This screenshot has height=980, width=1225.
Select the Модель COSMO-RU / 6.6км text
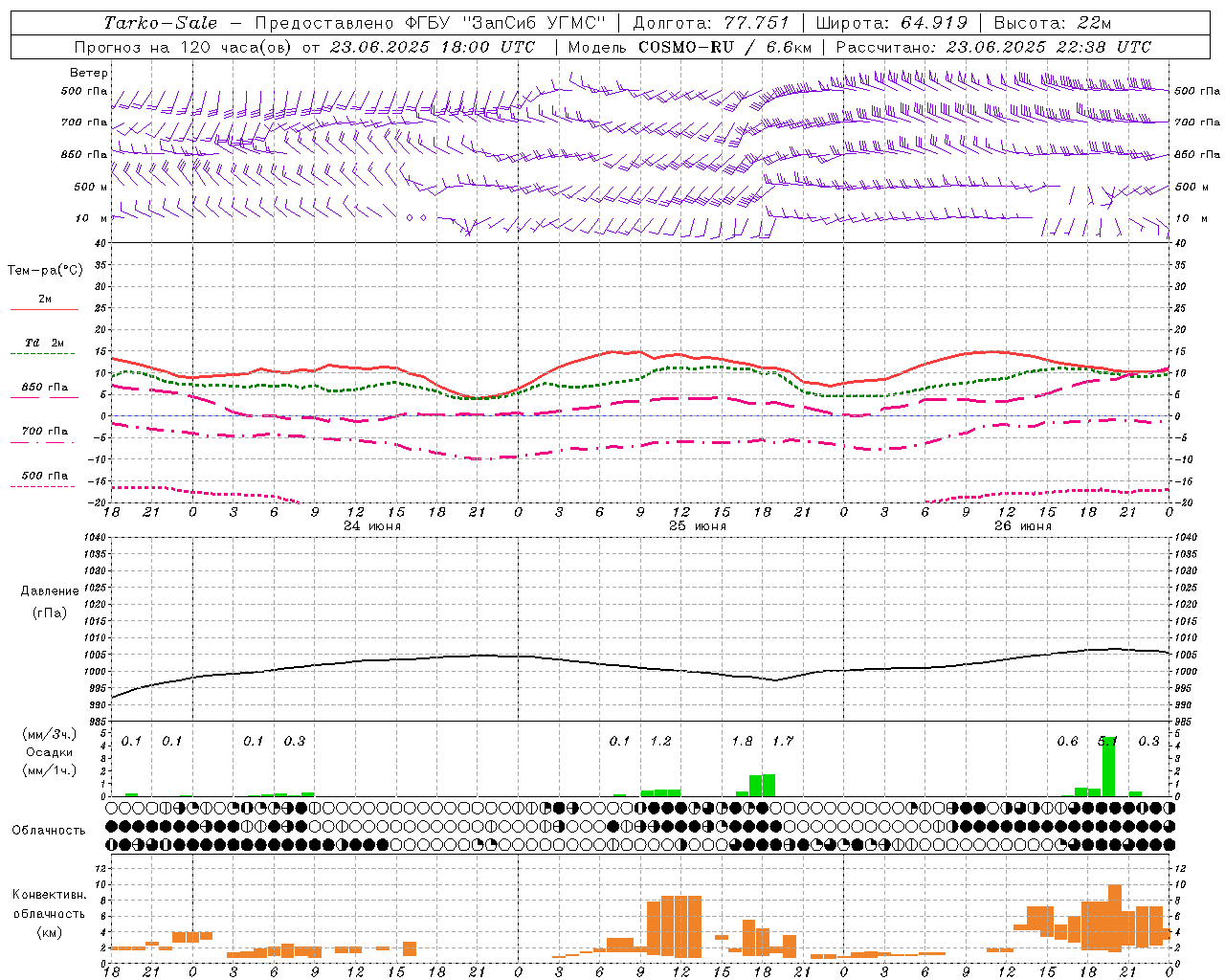690,47
